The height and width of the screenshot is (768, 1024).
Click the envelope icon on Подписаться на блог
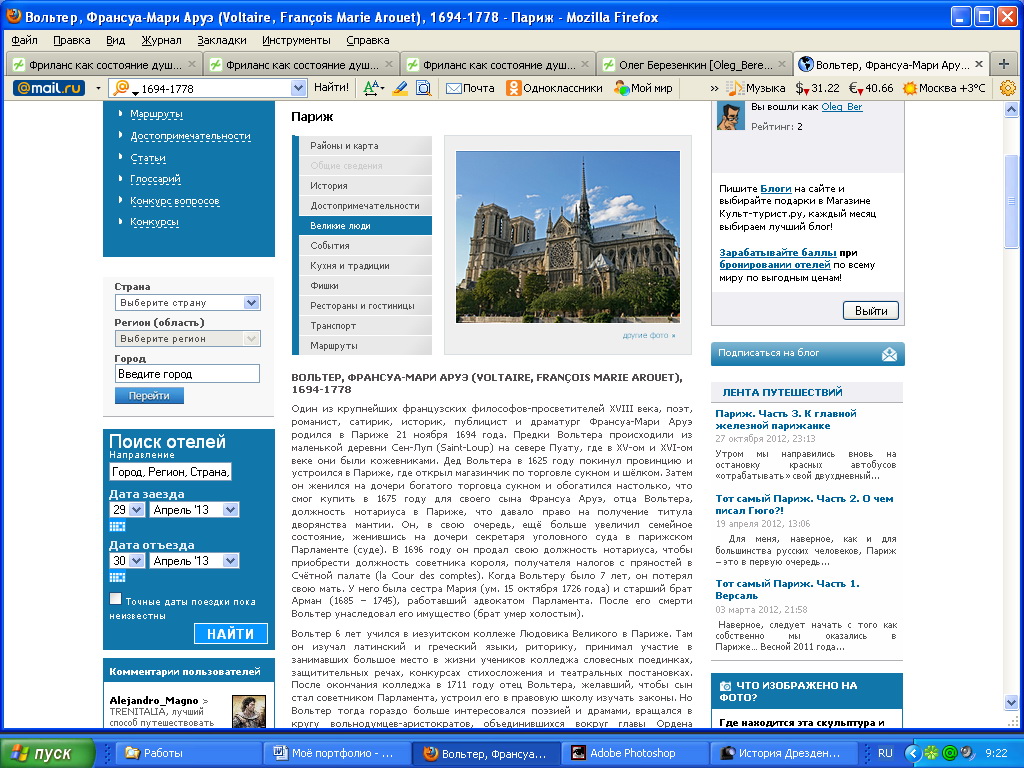(889, 354)
